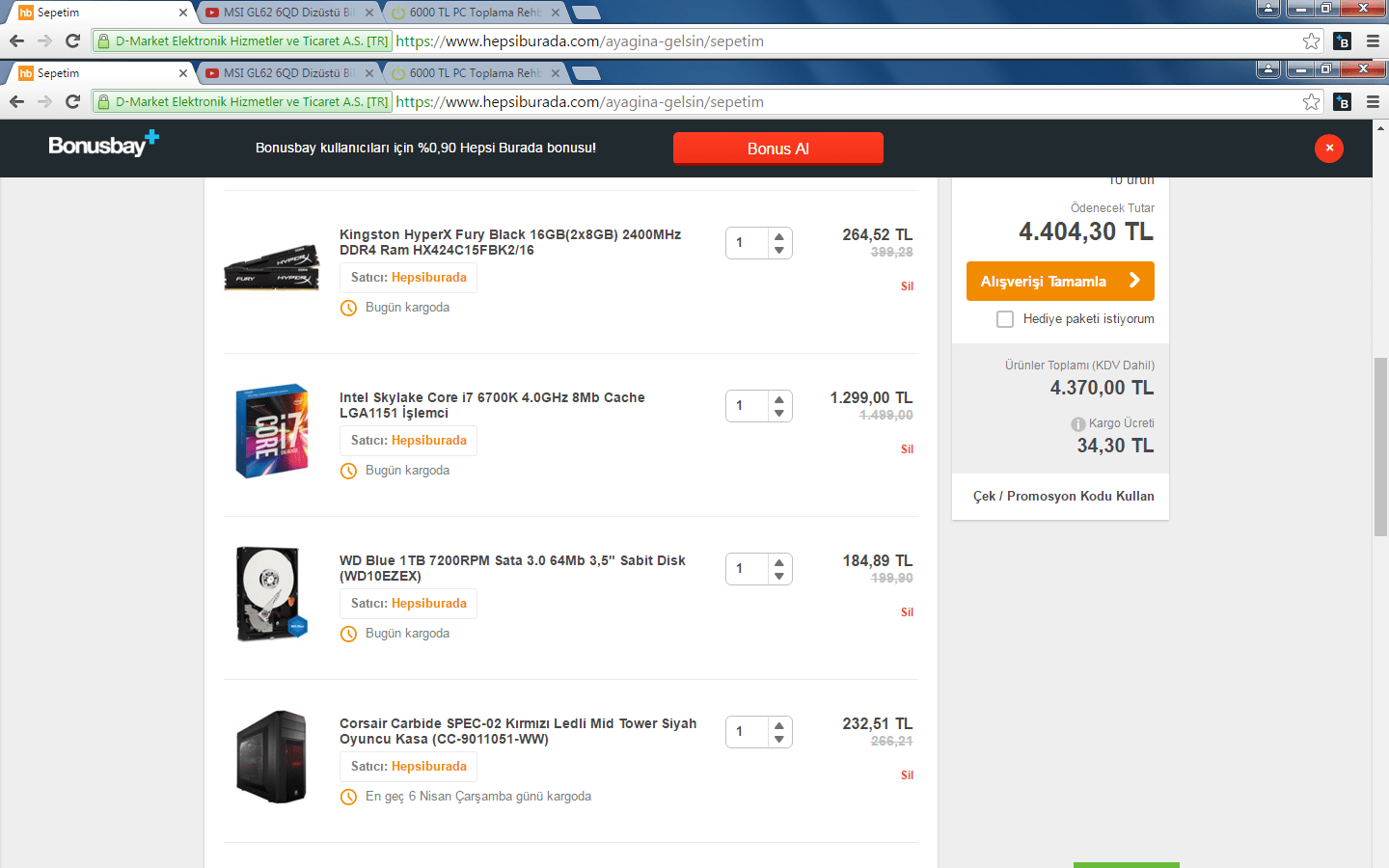Image resolution: width=1389 pixels, height=868 pixels.
Task: Remove the Corsair Carbide case with Sil
Action: coord(907,775)
